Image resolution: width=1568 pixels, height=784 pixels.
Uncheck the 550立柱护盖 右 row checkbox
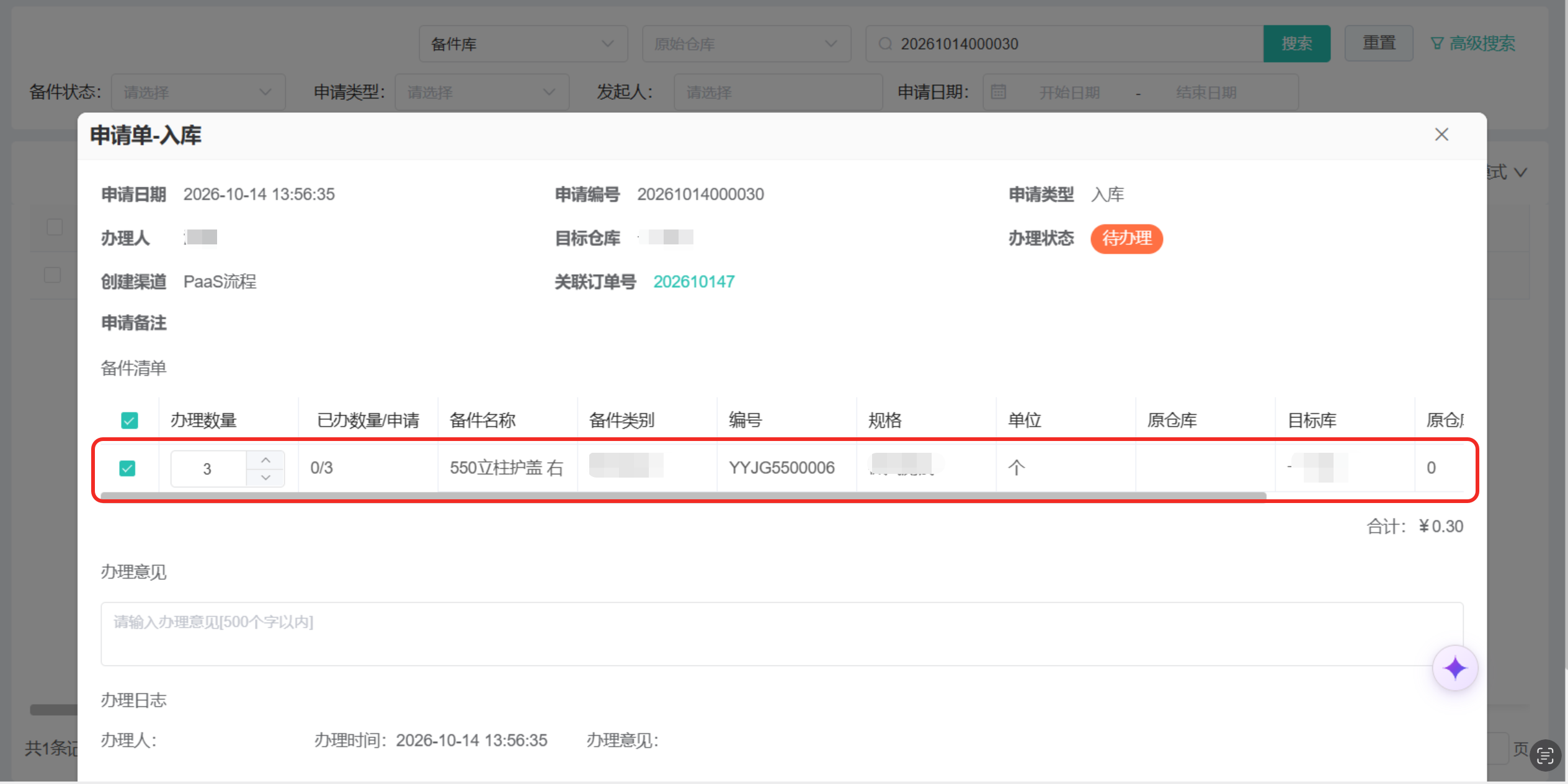point(127,468)
